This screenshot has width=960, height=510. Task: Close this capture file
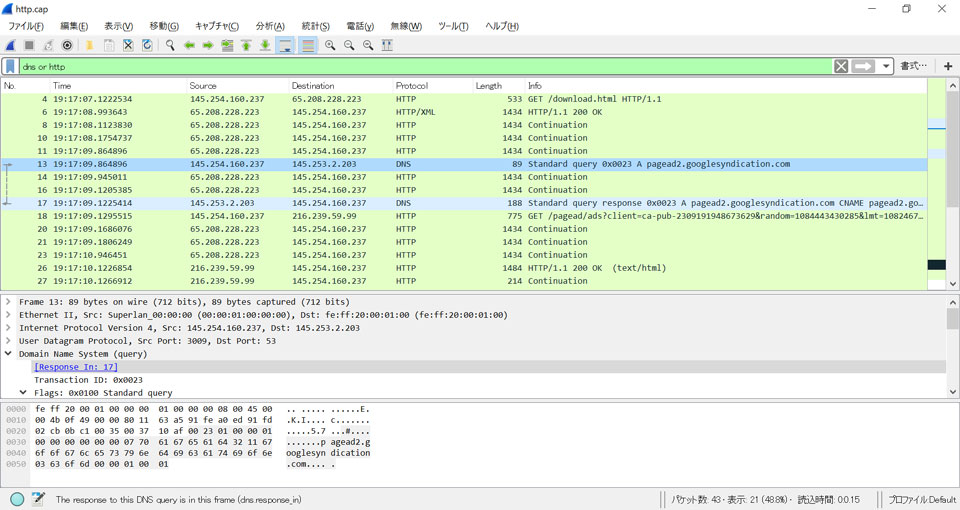point(127,45)
